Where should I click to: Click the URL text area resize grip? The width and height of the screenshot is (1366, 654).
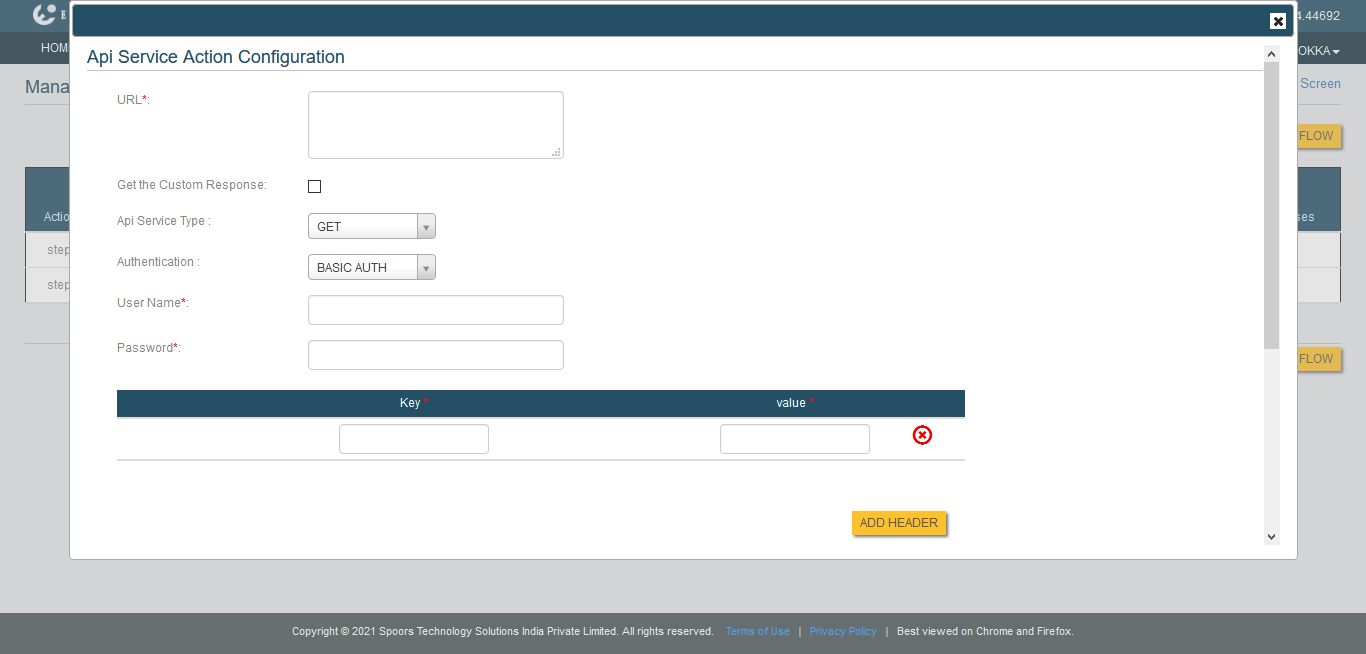(557, 153)
